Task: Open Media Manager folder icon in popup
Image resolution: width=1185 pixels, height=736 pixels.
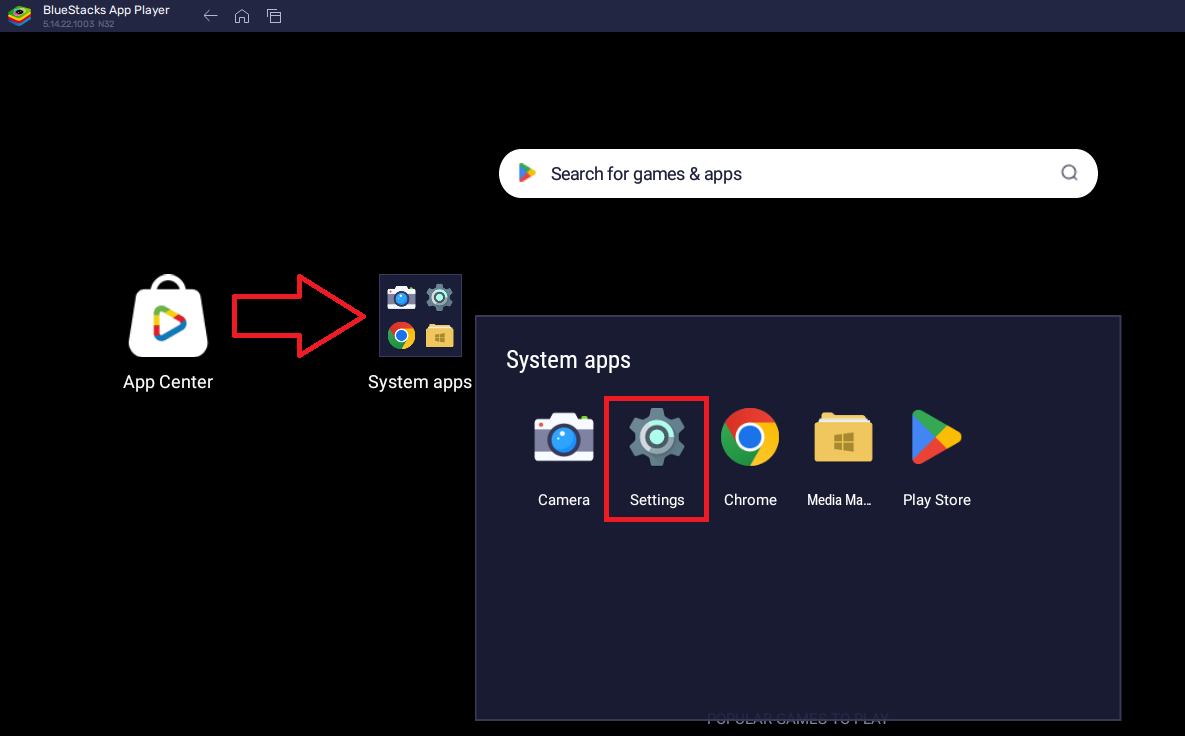Action: (x=843, y=437)
